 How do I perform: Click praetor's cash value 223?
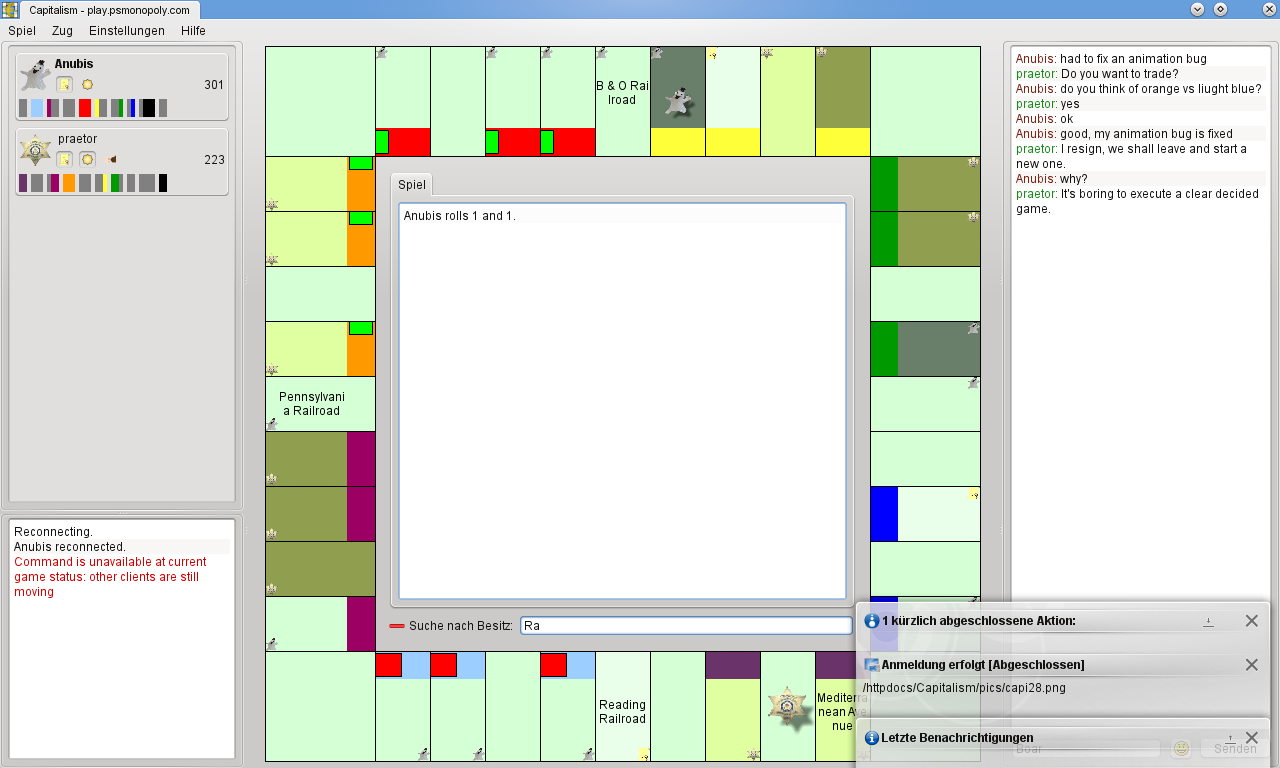tap(214, 160)
